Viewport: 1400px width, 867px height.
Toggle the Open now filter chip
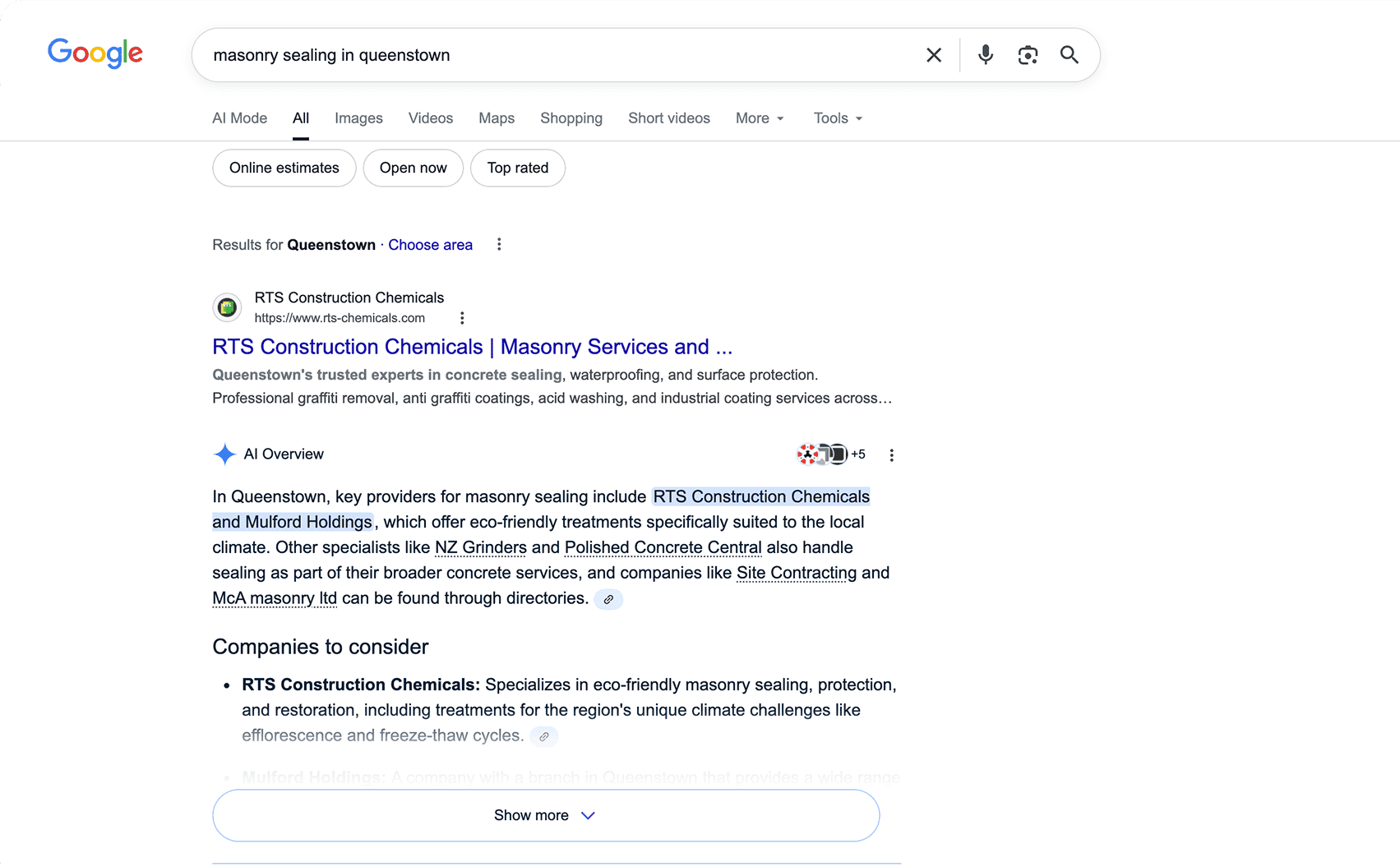coord(413,168)
